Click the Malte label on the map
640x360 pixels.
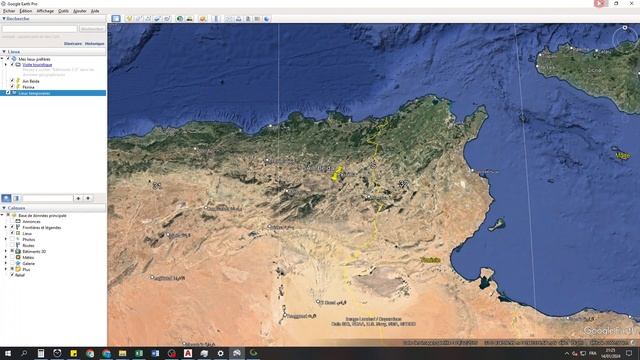coord(622,156)
